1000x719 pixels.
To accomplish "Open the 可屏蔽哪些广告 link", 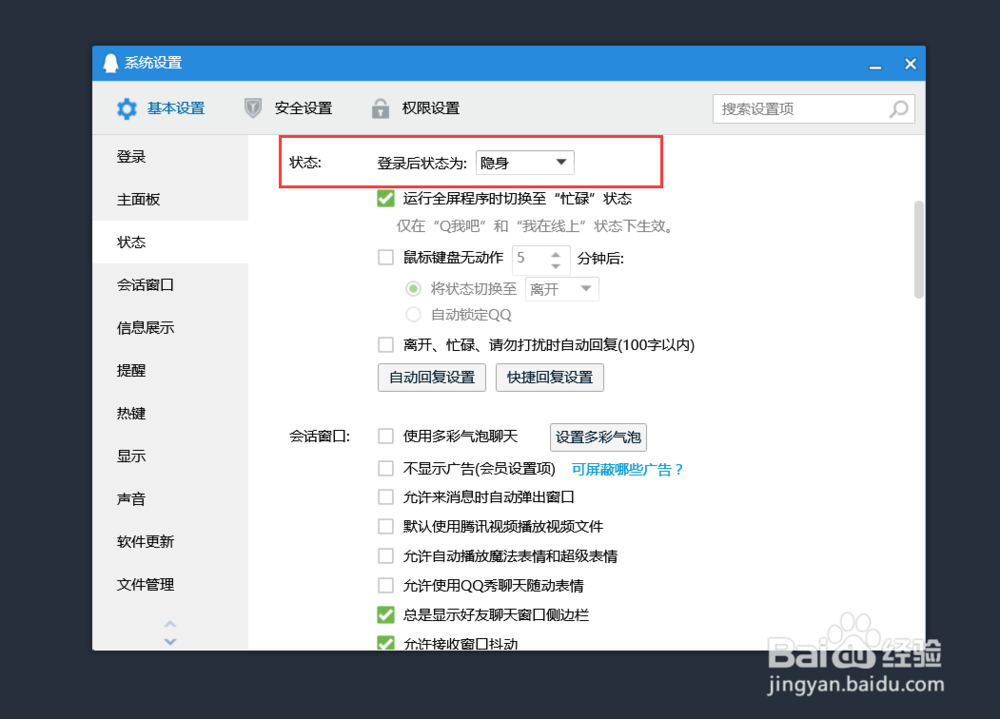I will (627, 468).
